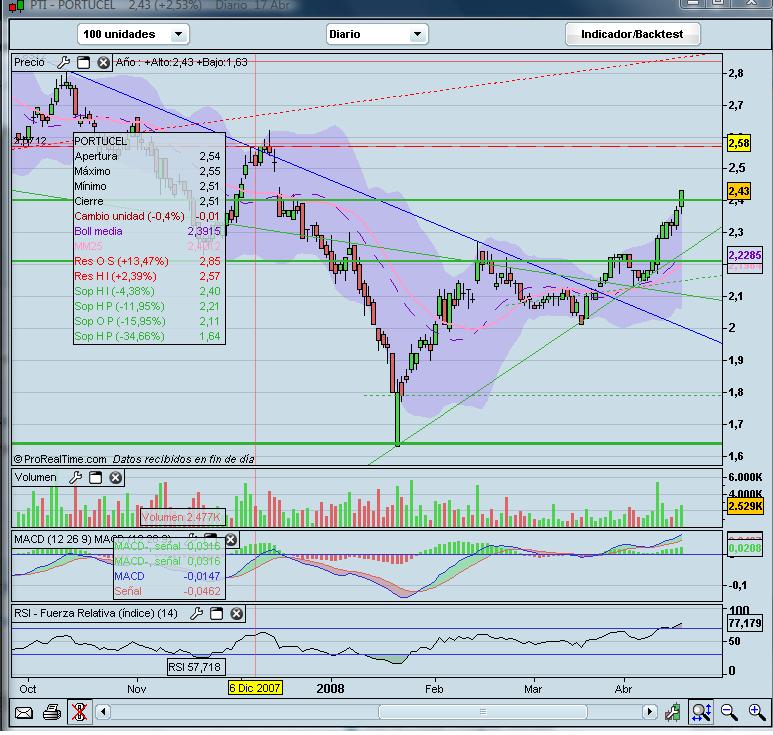Screen dimensions: 773x735
Task: Click the 0,0208 MACD value label
Action: pos(745,548)
